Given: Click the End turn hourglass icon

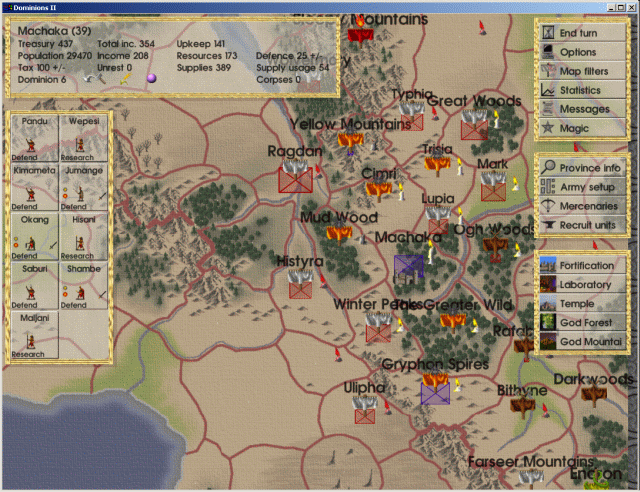Looking at the screenshot, I should 548,33.
